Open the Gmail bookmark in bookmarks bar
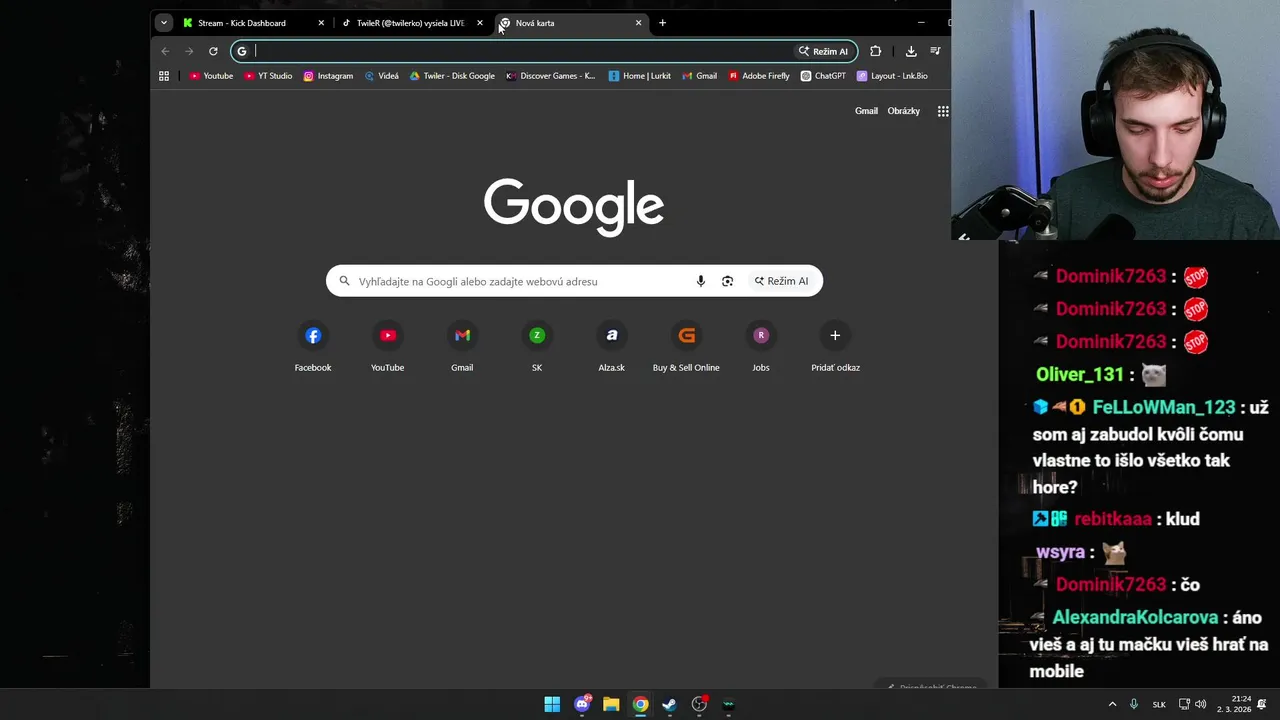The height and width of the screenshot is (720, 1280). 700,76
